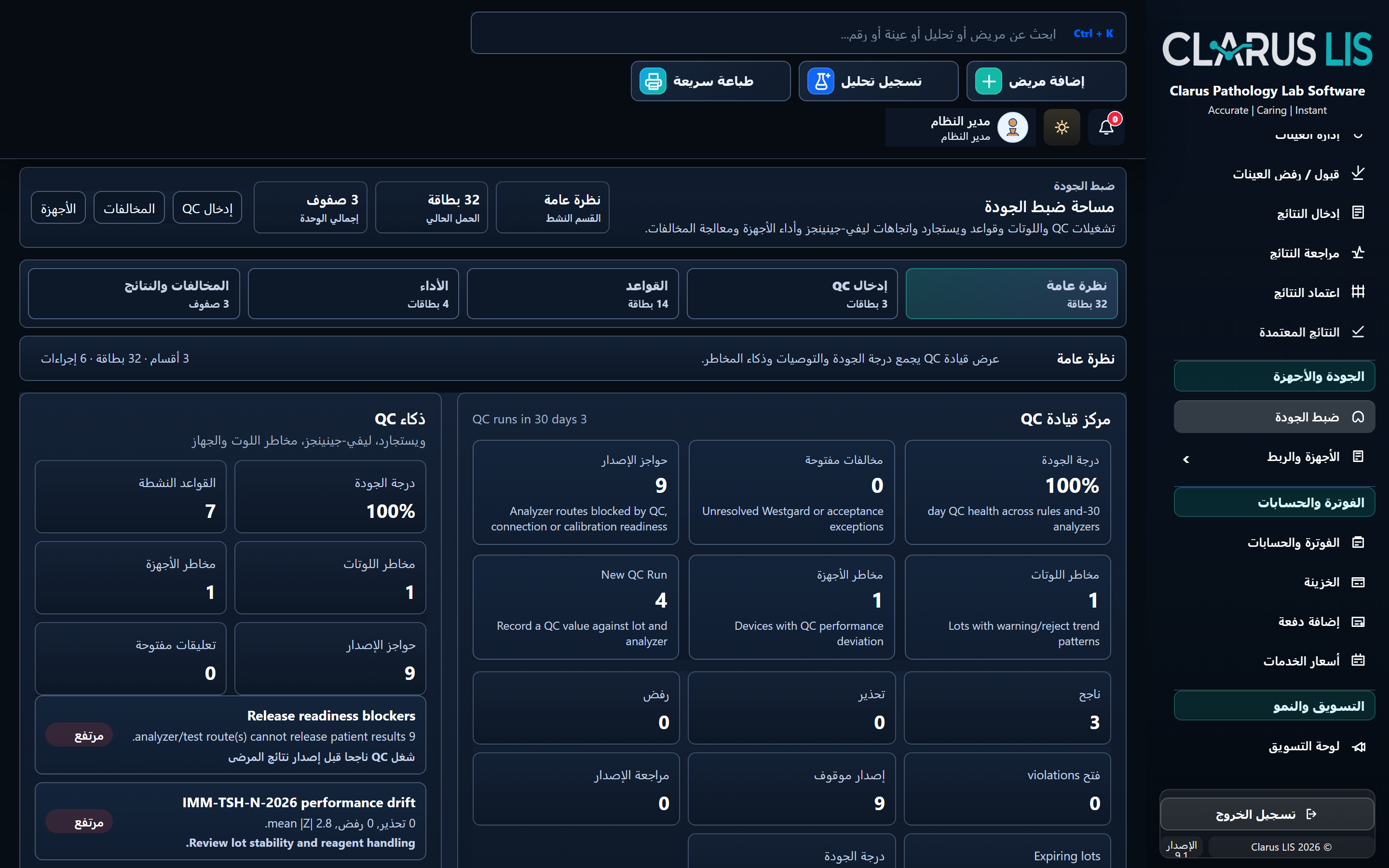Click the المخالفات header button
The height and width of the screenshot is (868, 1389).
[129, 208]
